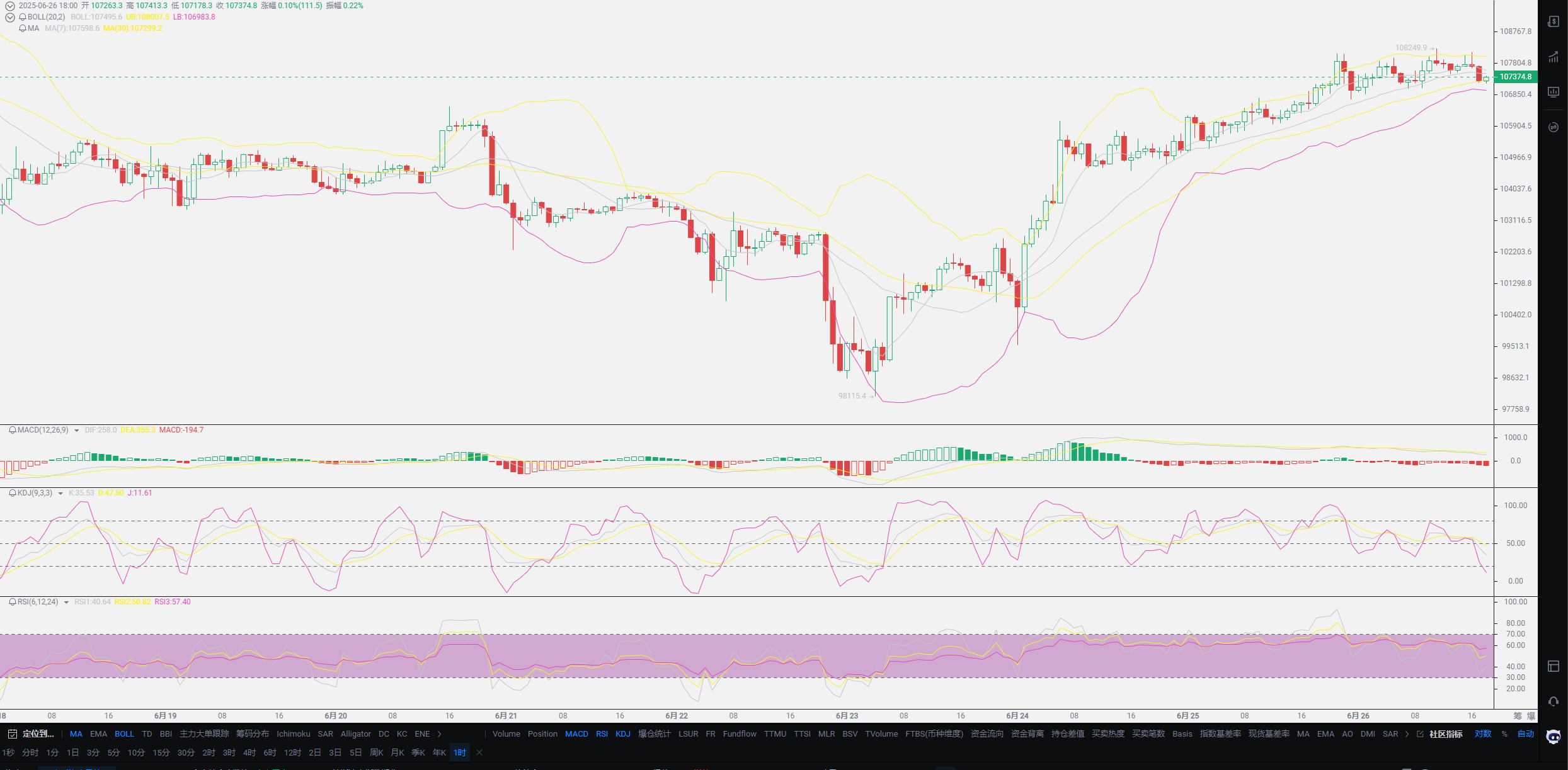
Task: Open the dollar document icon in right sidebar
Action: click(x=1553, y=21)
